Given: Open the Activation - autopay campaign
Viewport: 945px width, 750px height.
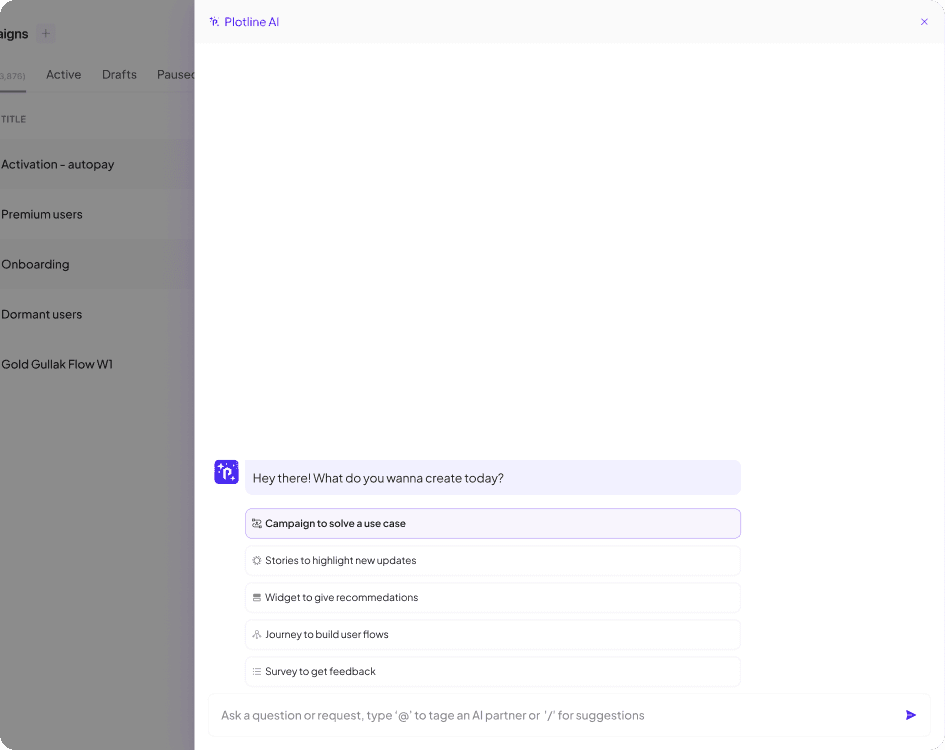Looking at the screenshot, I should pyautogui.click(x=97, y=165).
